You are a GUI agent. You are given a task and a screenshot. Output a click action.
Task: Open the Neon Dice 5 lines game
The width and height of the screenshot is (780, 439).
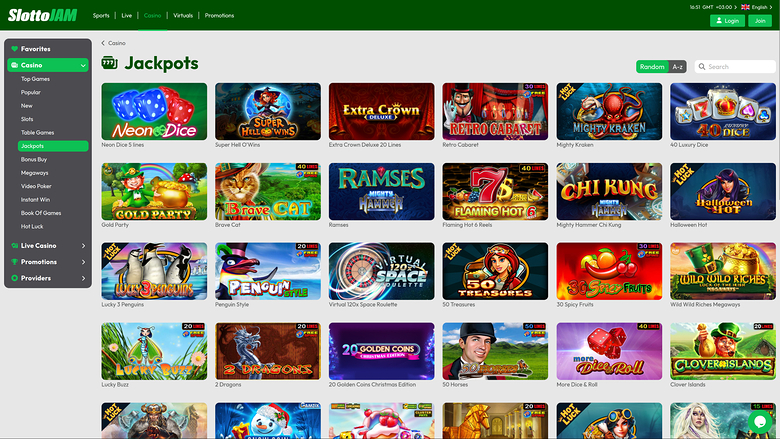[x=154, y=111]
